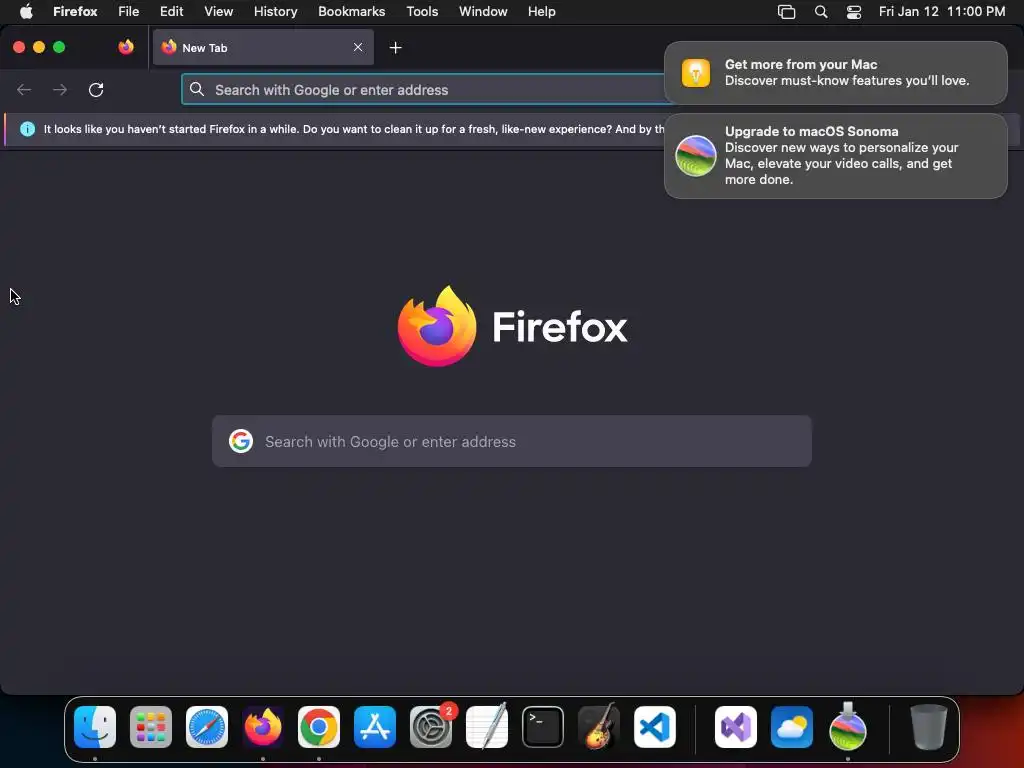1024x768 pixels.
Task: Open a new tab with the plus button
Action: 395,47
